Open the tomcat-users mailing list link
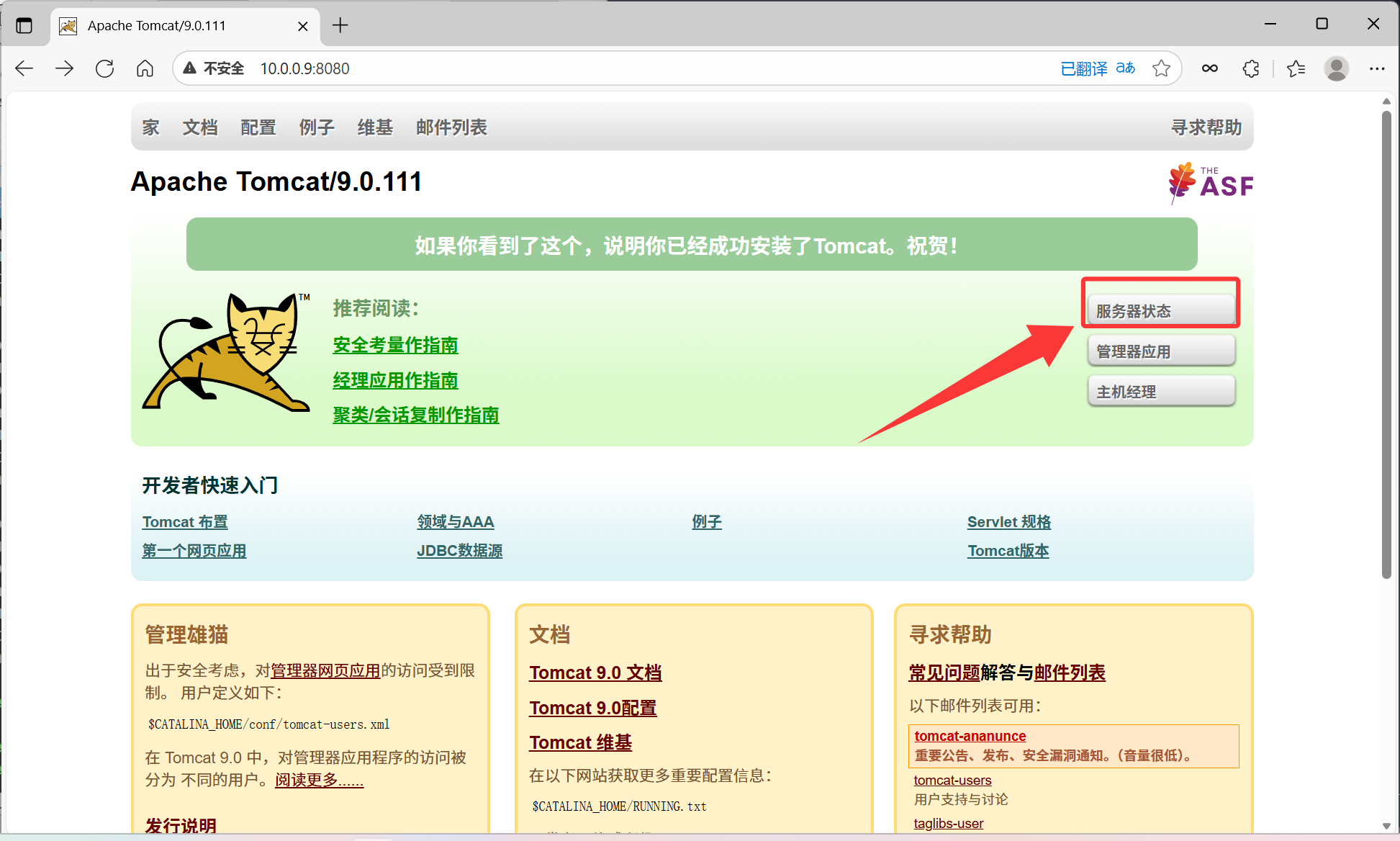 [953, 781]
